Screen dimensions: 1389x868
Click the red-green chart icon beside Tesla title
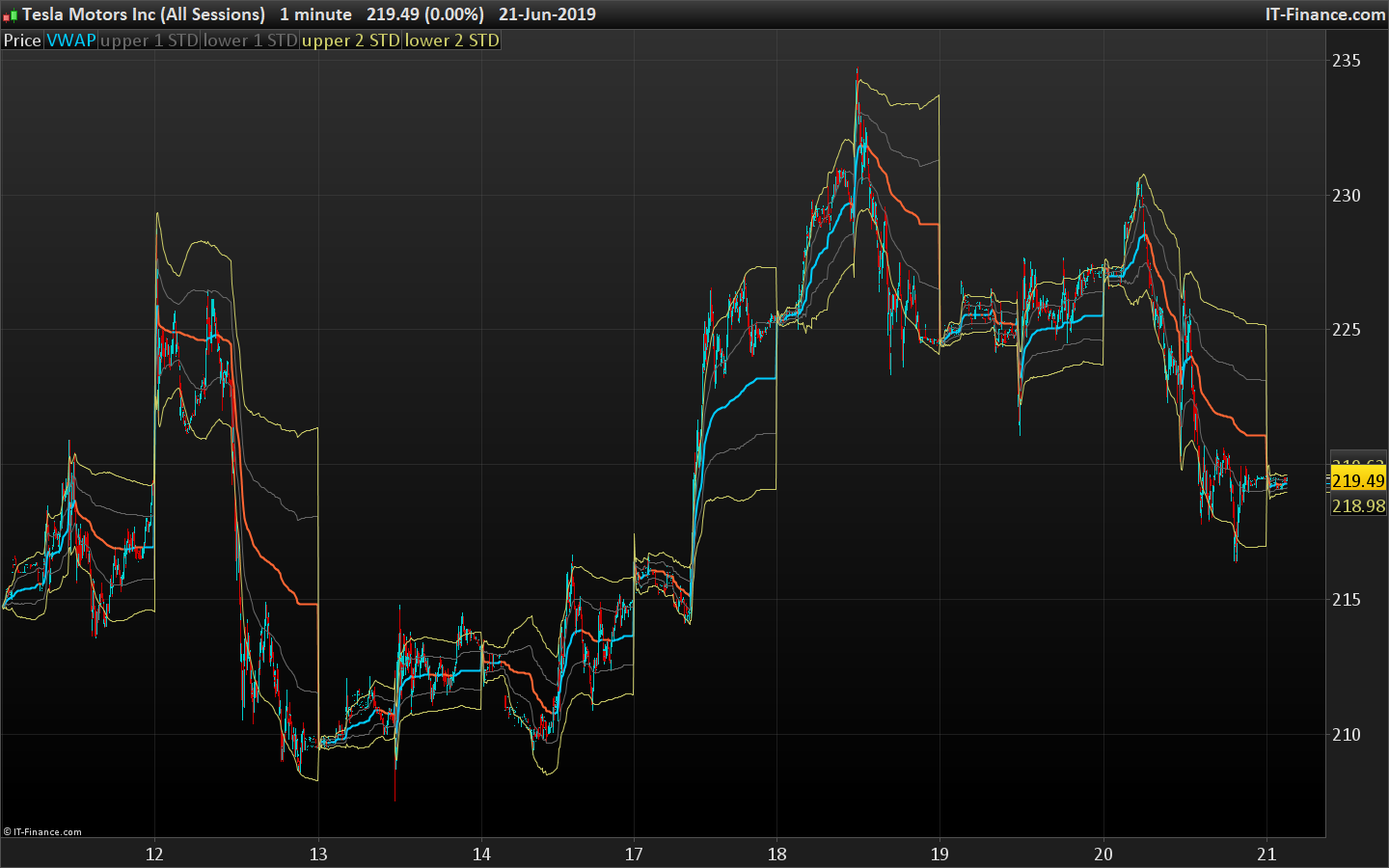(x=11, y=14)
